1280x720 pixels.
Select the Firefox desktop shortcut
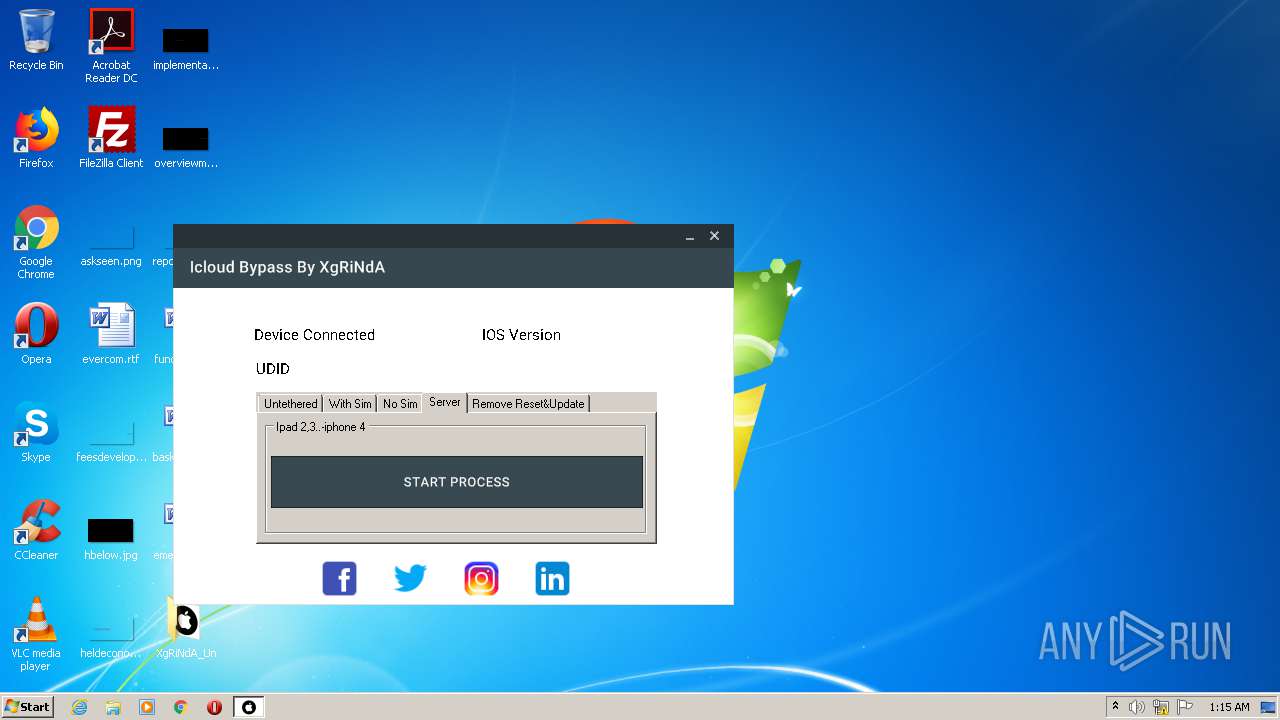[36, 138]
